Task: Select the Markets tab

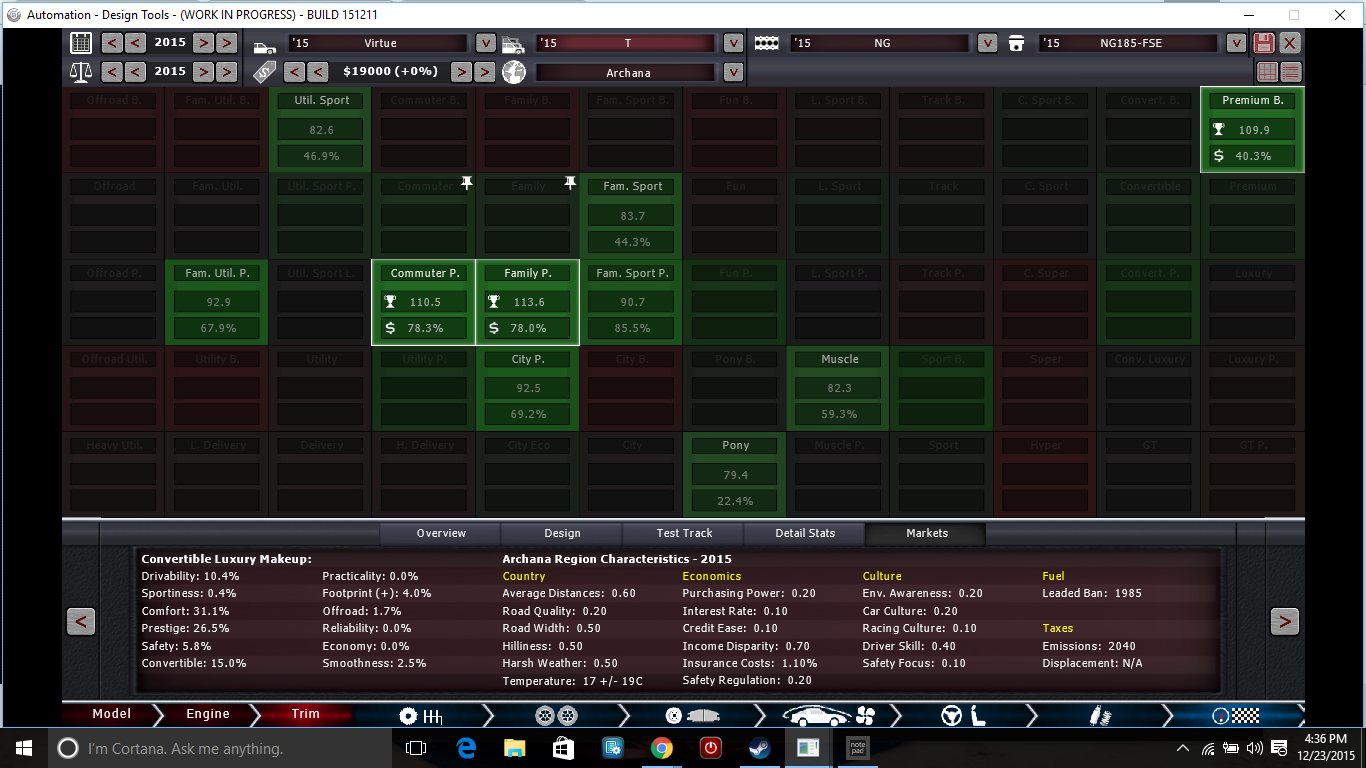Action: pyautogui.click(x=927, y=534)
